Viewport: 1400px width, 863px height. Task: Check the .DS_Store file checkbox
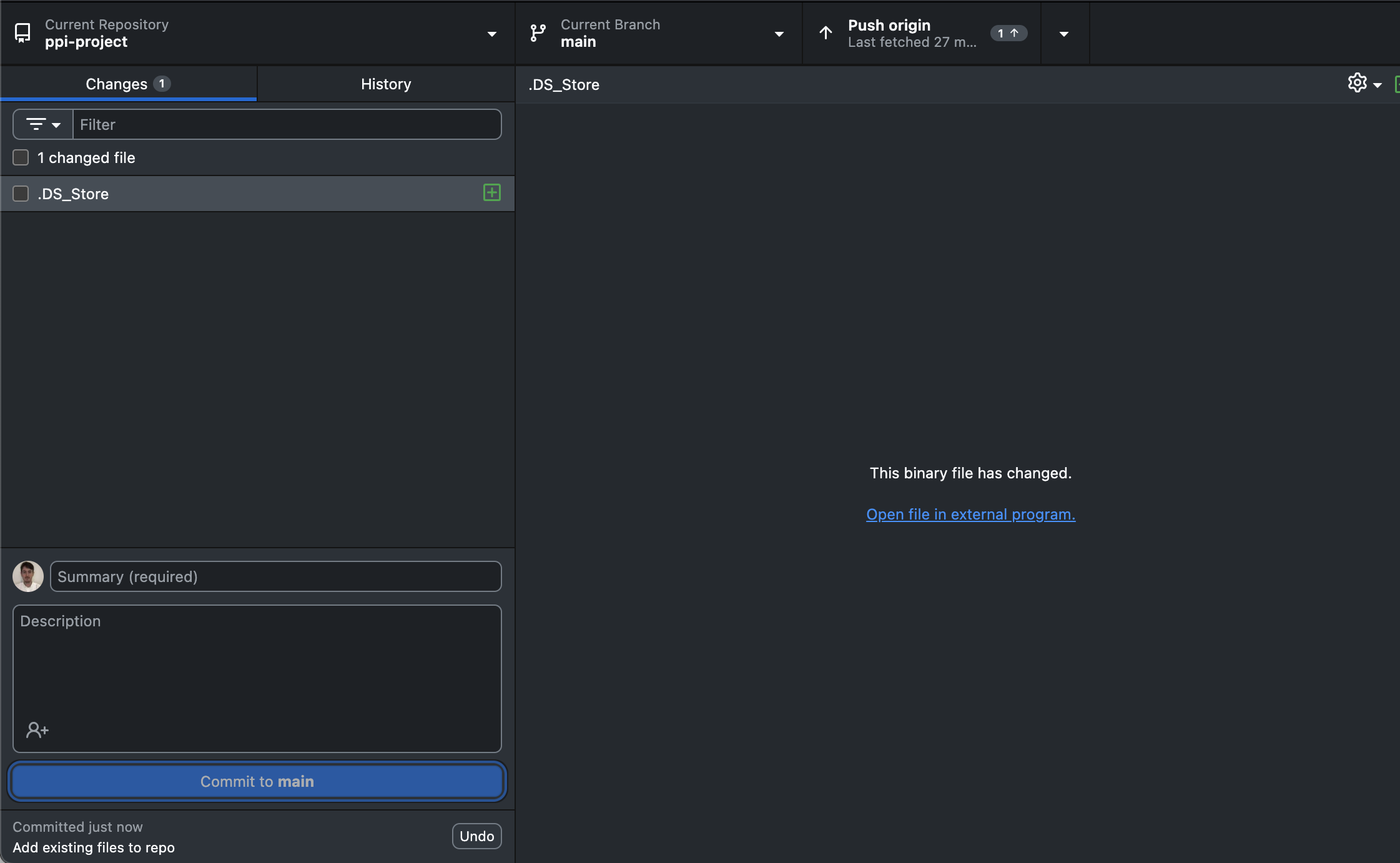(x=21, y=194)
